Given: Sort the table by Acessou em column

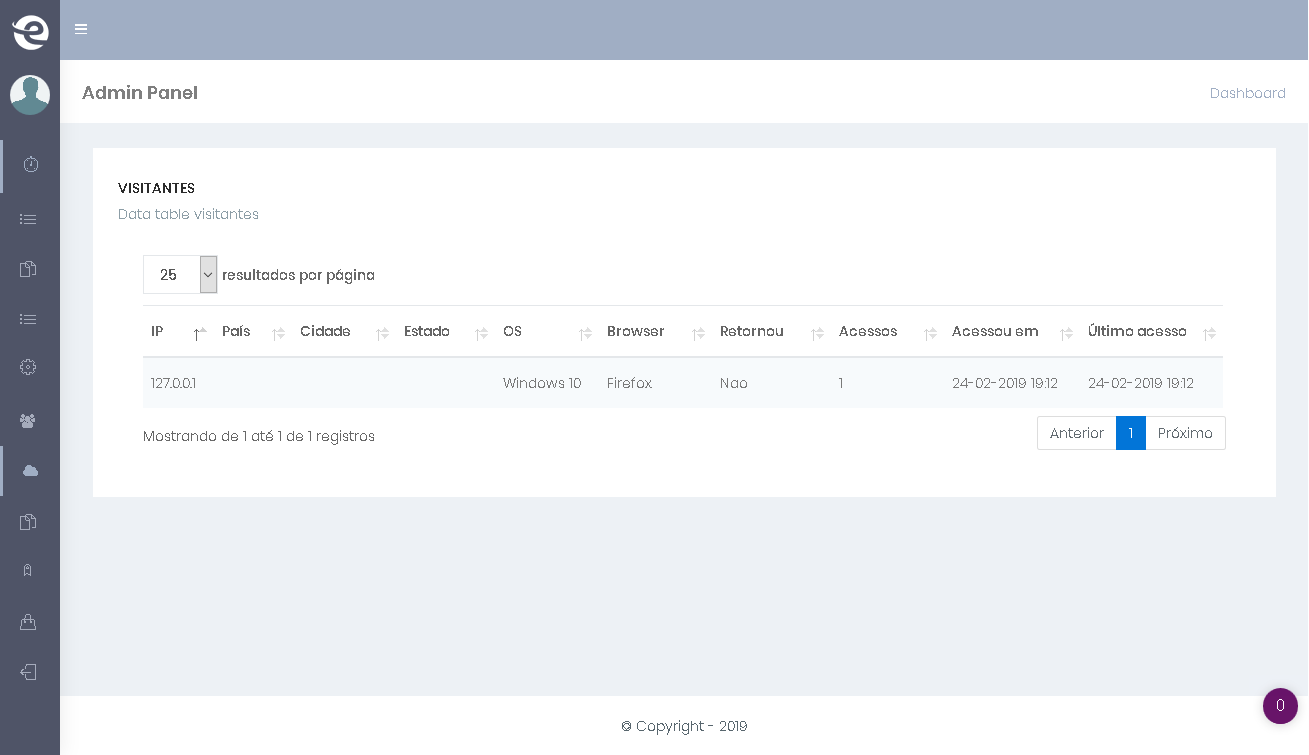Looking at the screenshot, I should tap(1012, 332).
